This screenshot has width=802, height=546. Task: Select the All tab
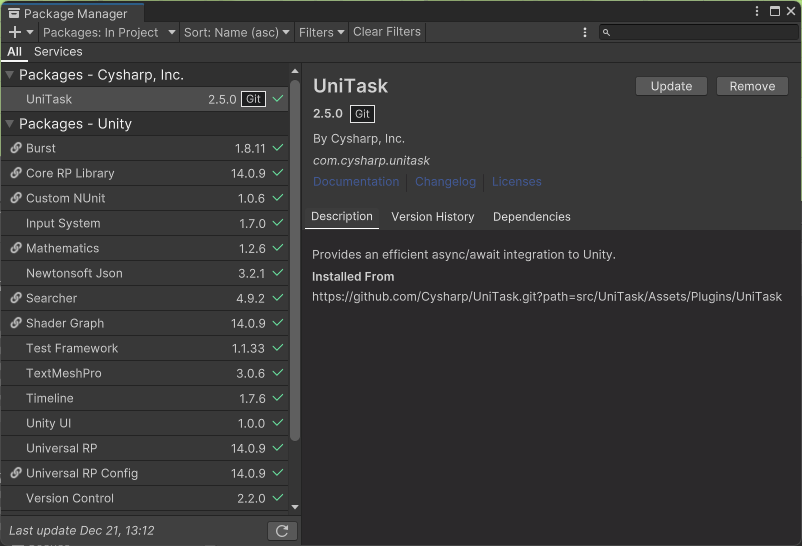coord(14,52)
